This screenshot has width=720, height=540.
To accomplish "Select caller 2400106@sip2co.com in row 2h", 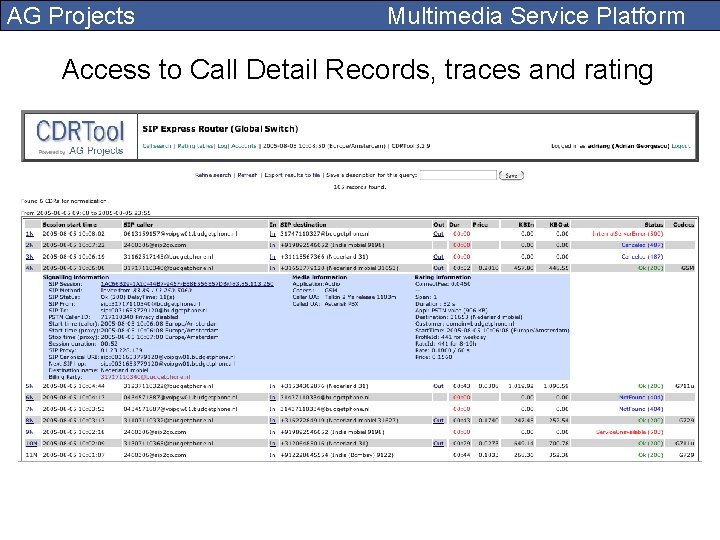I will (155, 245).
